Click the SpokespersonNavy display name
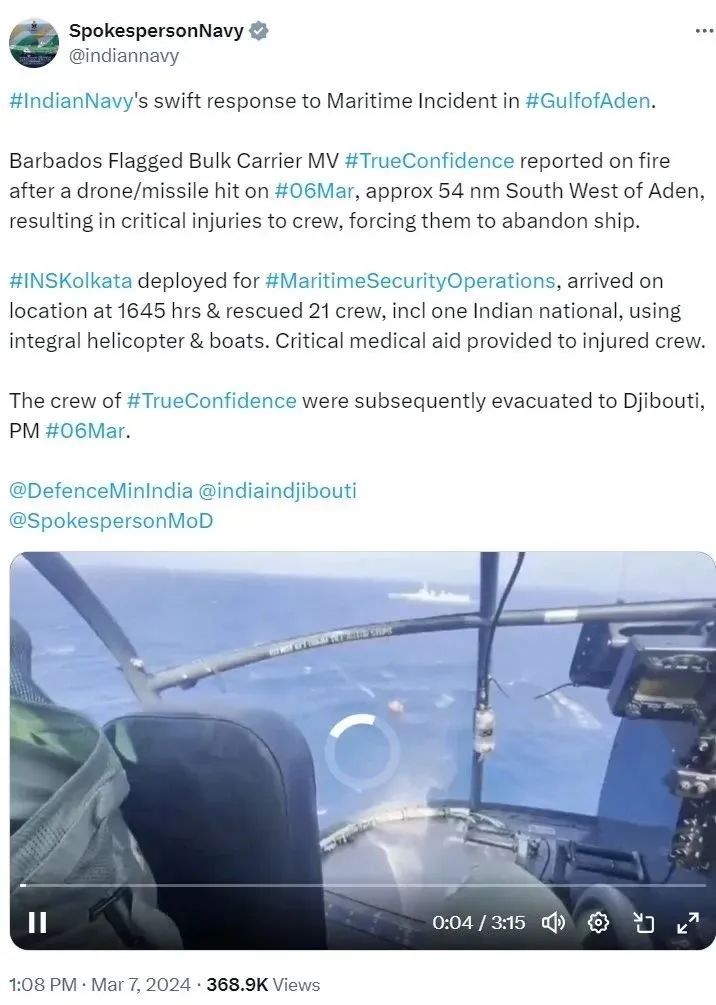This screenshot has width=716, height=1005. (x=156, y=30)
